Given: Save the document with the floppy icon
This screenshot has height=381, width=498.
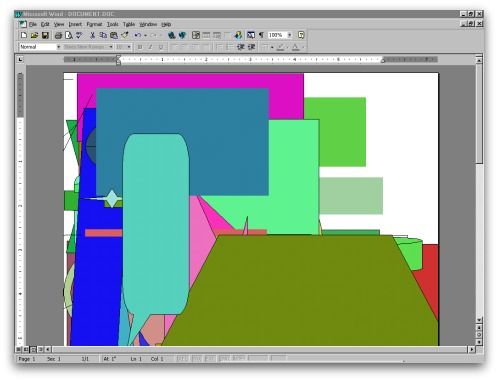Looking at the screenshot, I should tap(45, 35).
